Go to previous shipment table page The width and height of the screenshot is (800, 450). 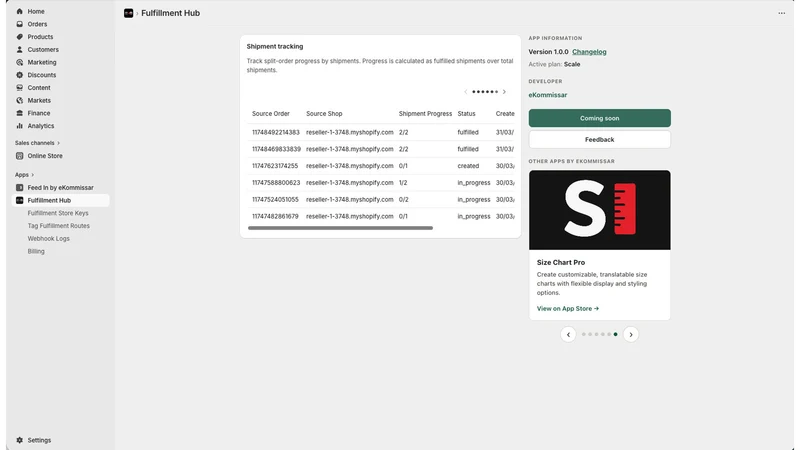tap(465, 92)
